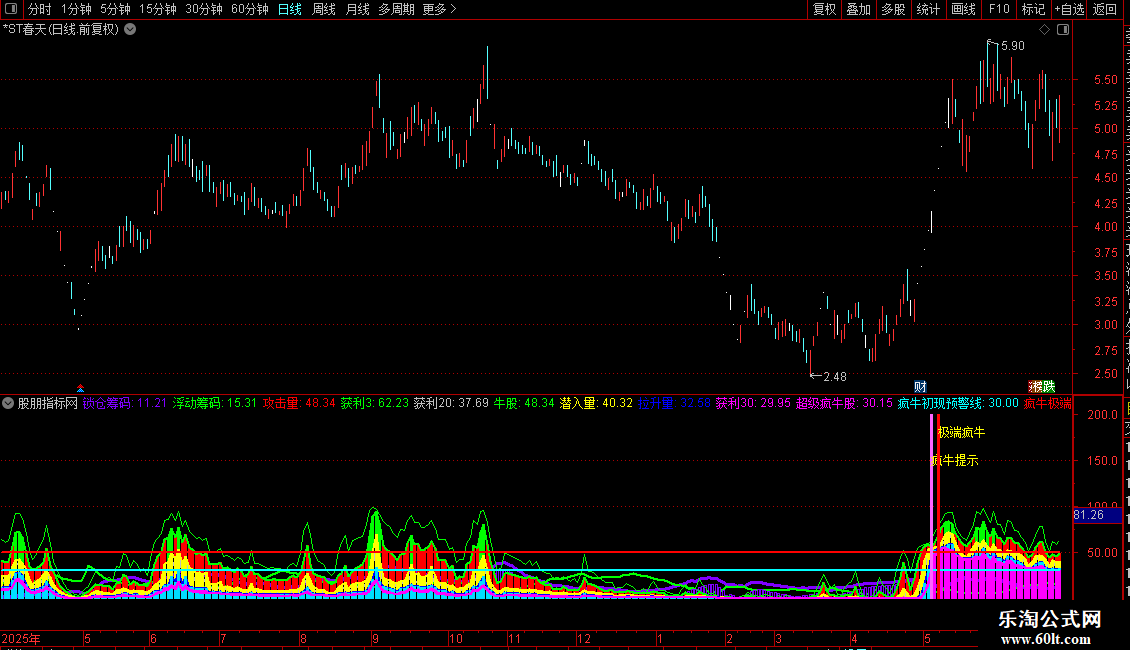The width and height of the screenshot is (1130, 650).
Task: Click the 叠加 overlay button
Action: tap(858, 9)
